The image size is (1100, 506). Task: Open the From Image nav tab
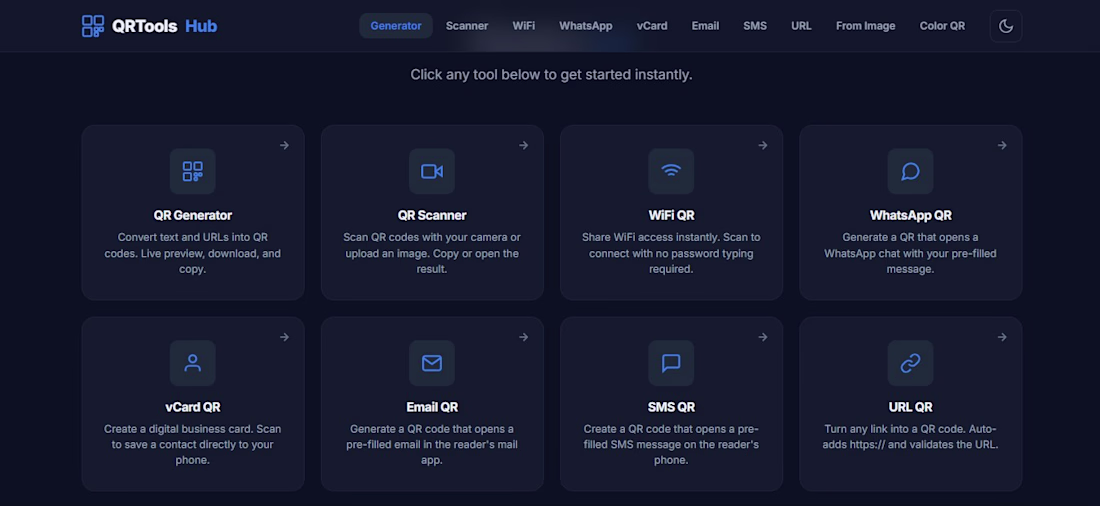tap(865, 26)
